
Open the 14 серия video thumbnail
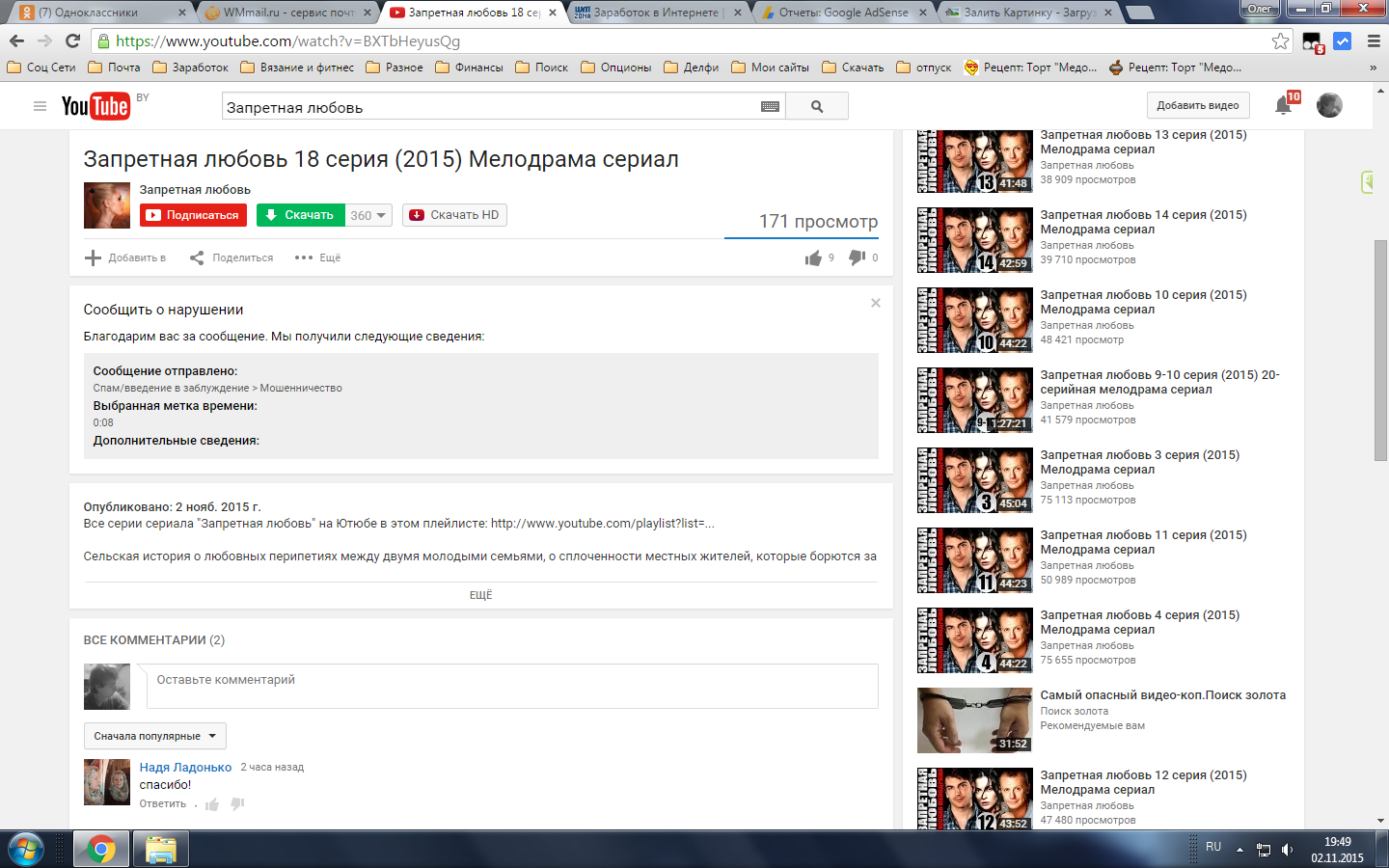click(x=974, y=240)
